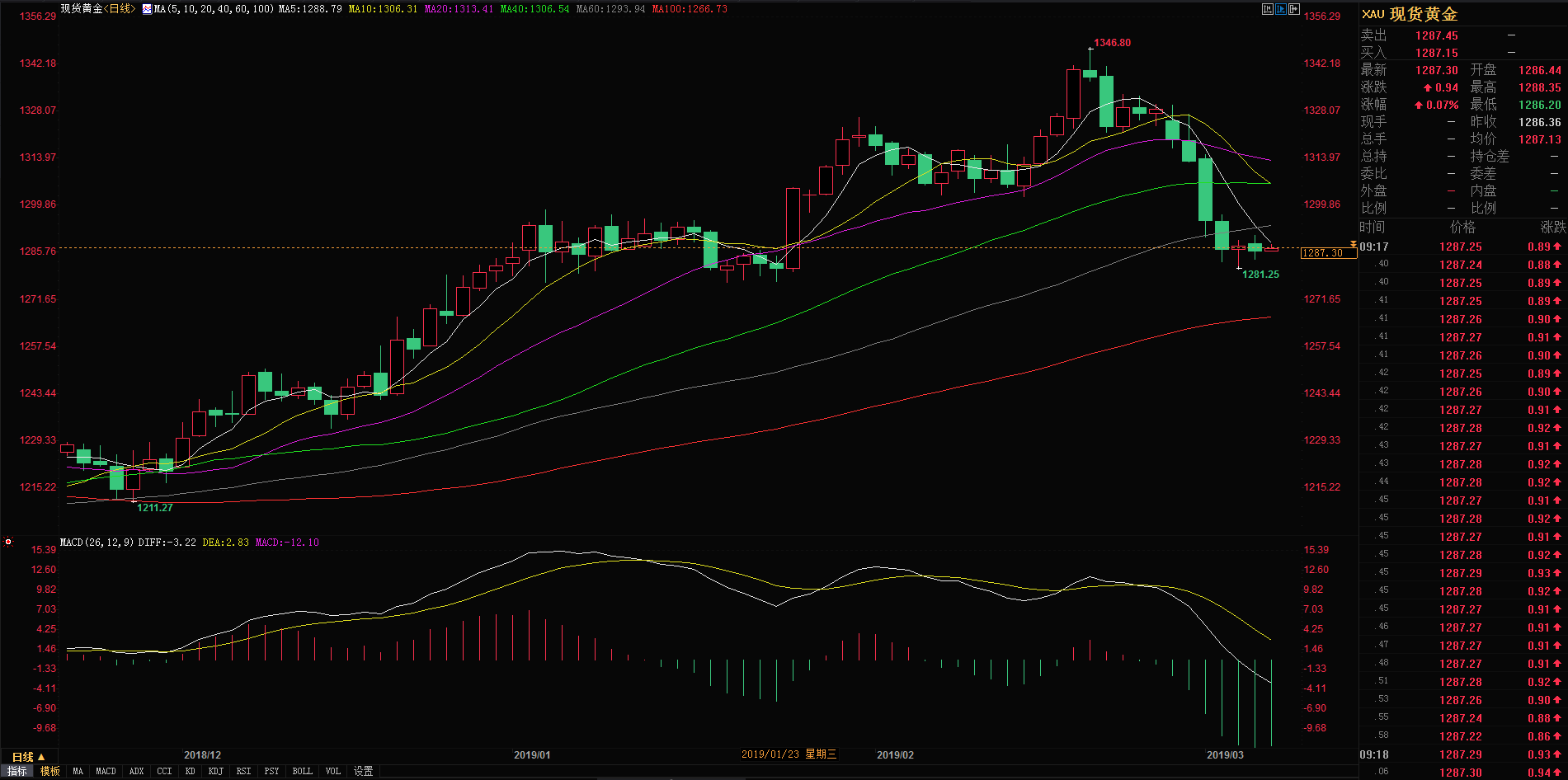The width and height of the screenshot is (1568, 780).
Task: Click the green MA40:1306.54 legend value
Action: pyautogui.click(x=535, y=9)
